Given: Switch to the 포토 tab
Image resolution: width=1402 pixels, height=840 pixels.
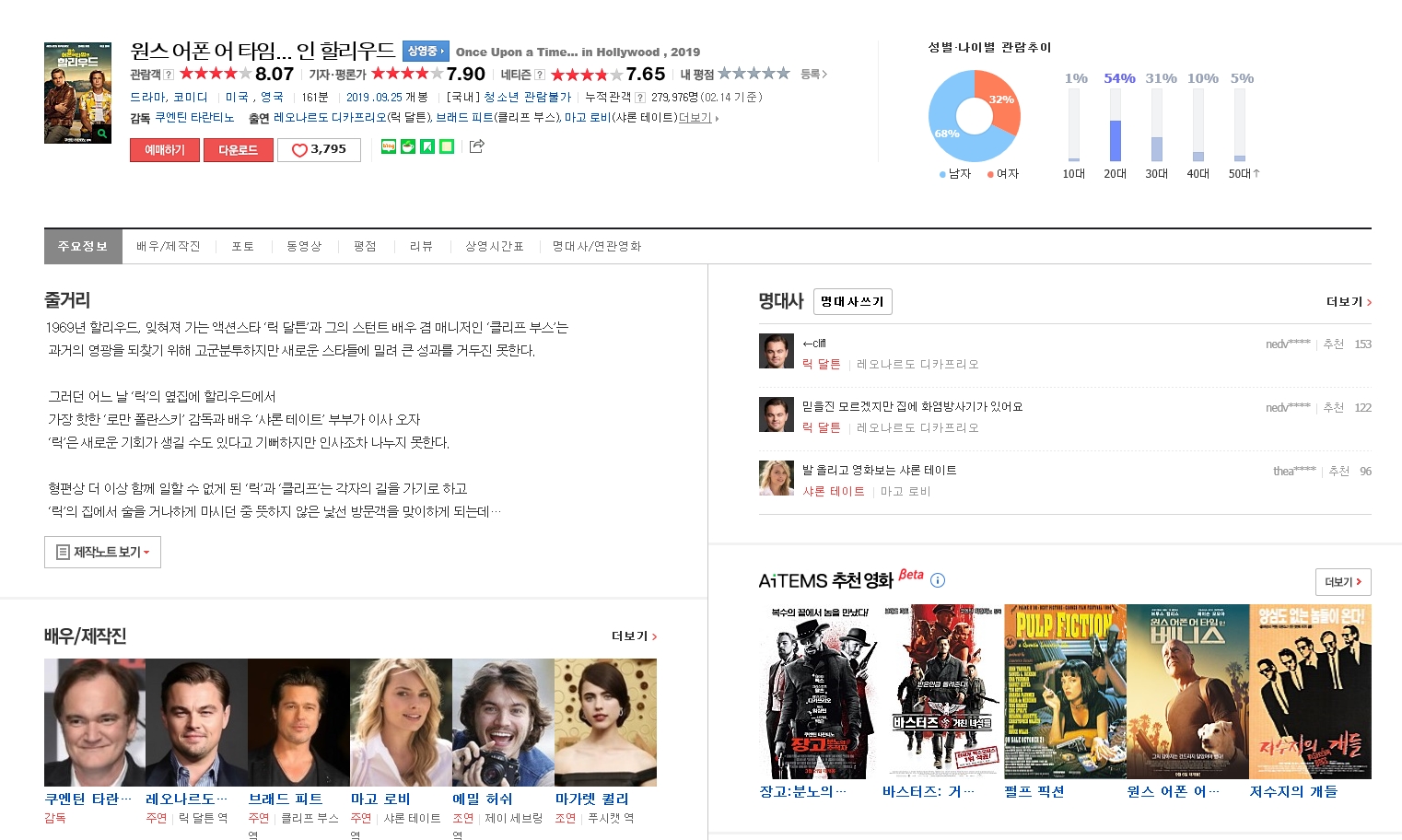Looking at the screenshot, I should coord(242,247).
